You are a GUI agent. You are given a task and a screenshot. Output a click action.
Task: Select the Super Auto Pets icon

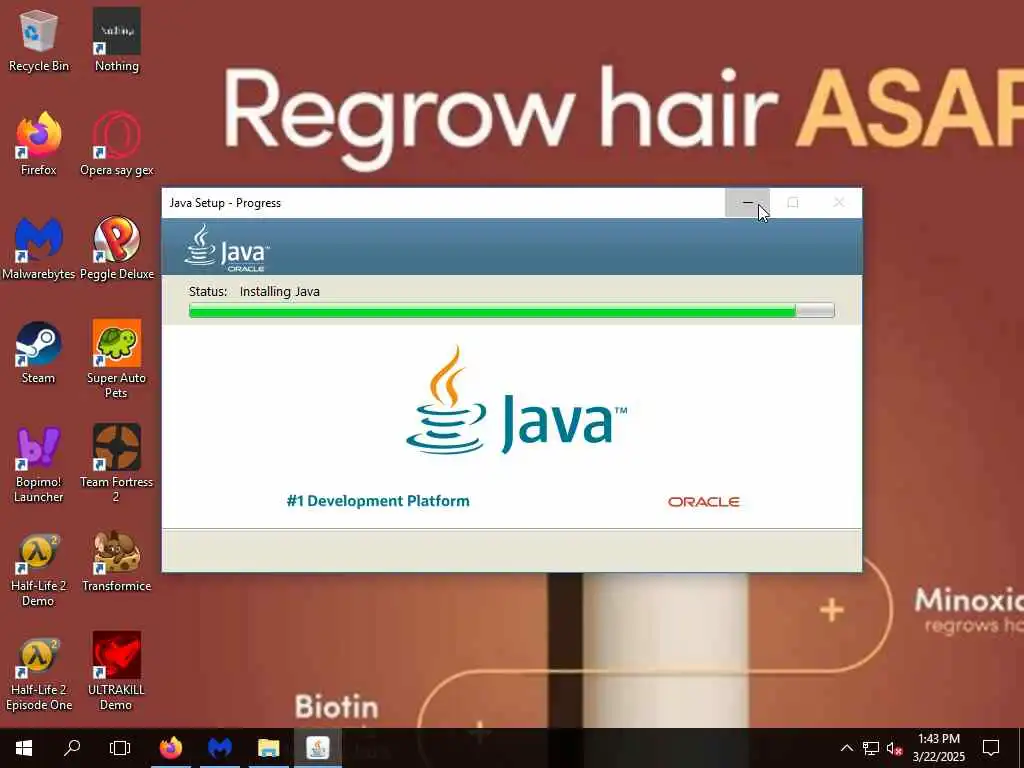pyautogui.click(x=116, y=359)
